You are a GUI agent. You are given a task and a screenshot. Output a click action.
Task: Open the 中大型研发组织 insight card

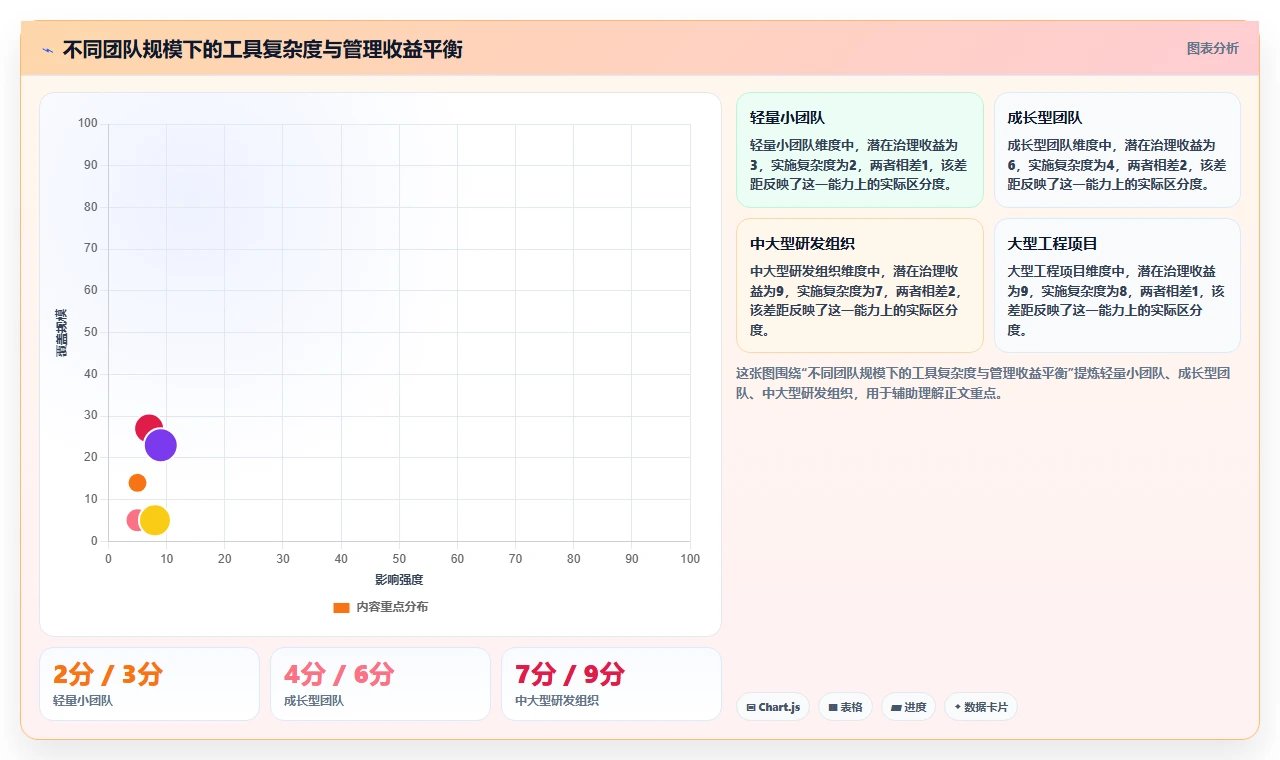(860, 286)
